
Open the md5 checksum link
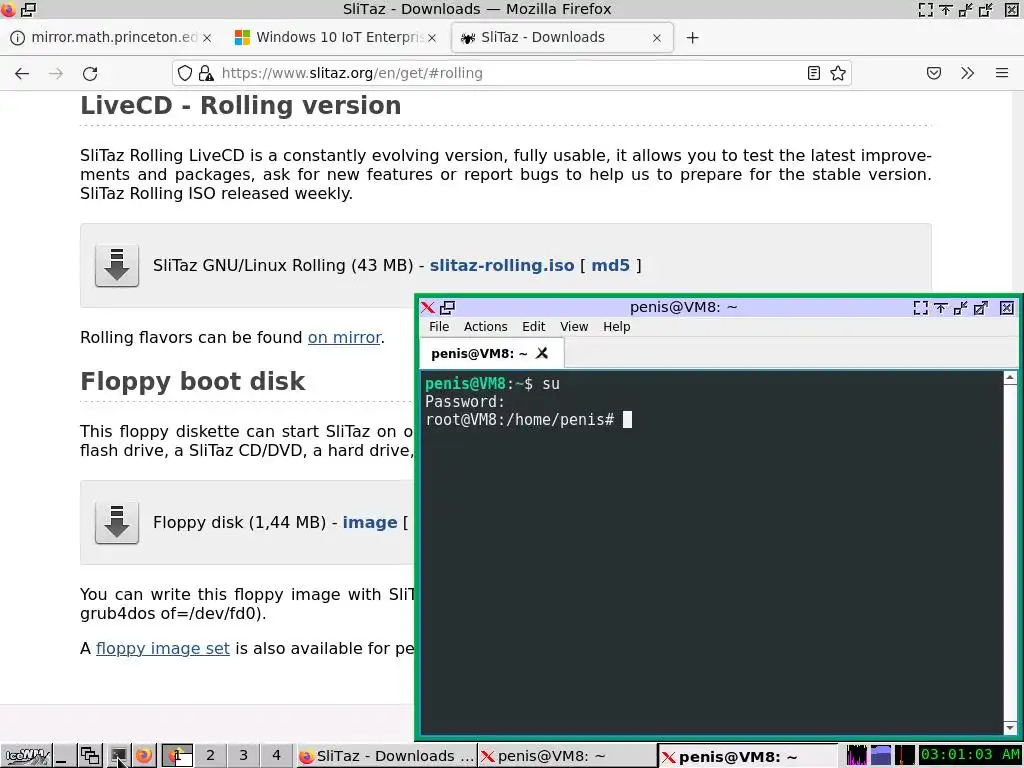tap(611, 265)
